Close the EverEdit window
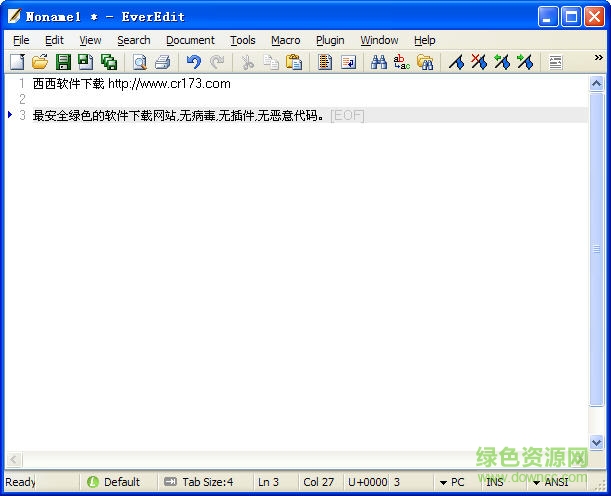Viewport: 611px width, 496px height. (x=594, y=16)
